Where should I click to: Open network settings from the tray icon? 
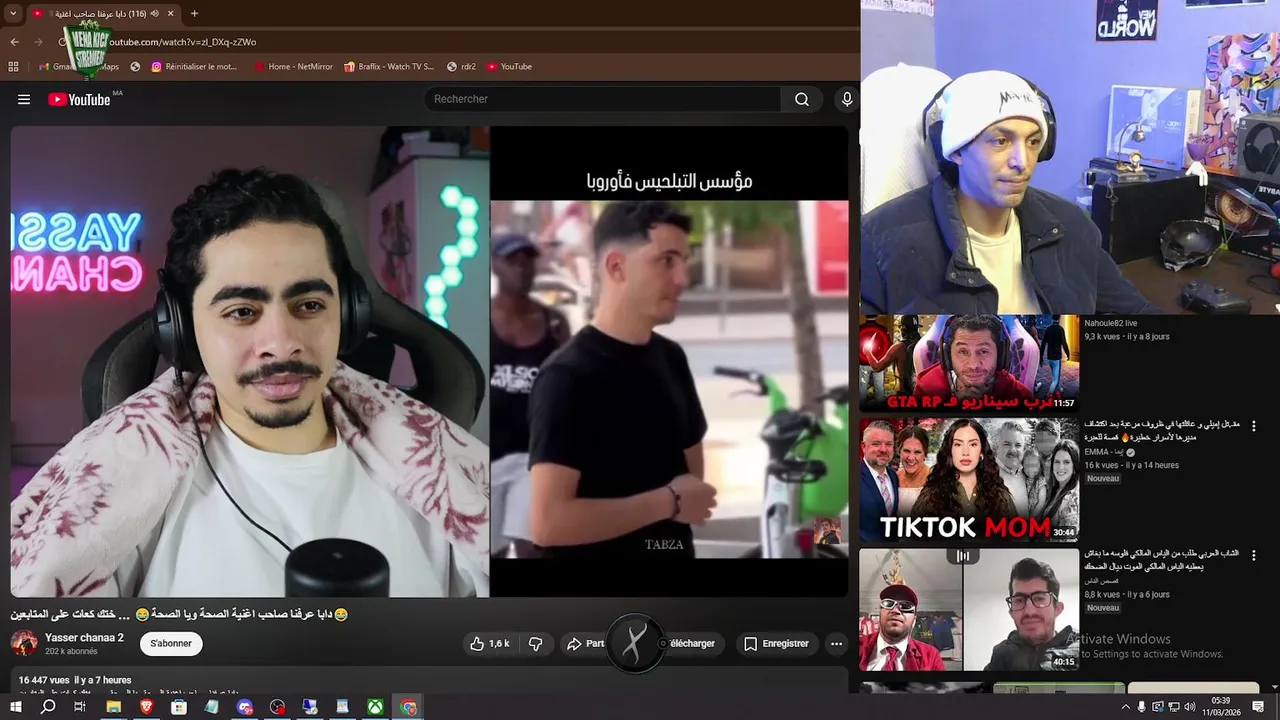click(1173, 707)
